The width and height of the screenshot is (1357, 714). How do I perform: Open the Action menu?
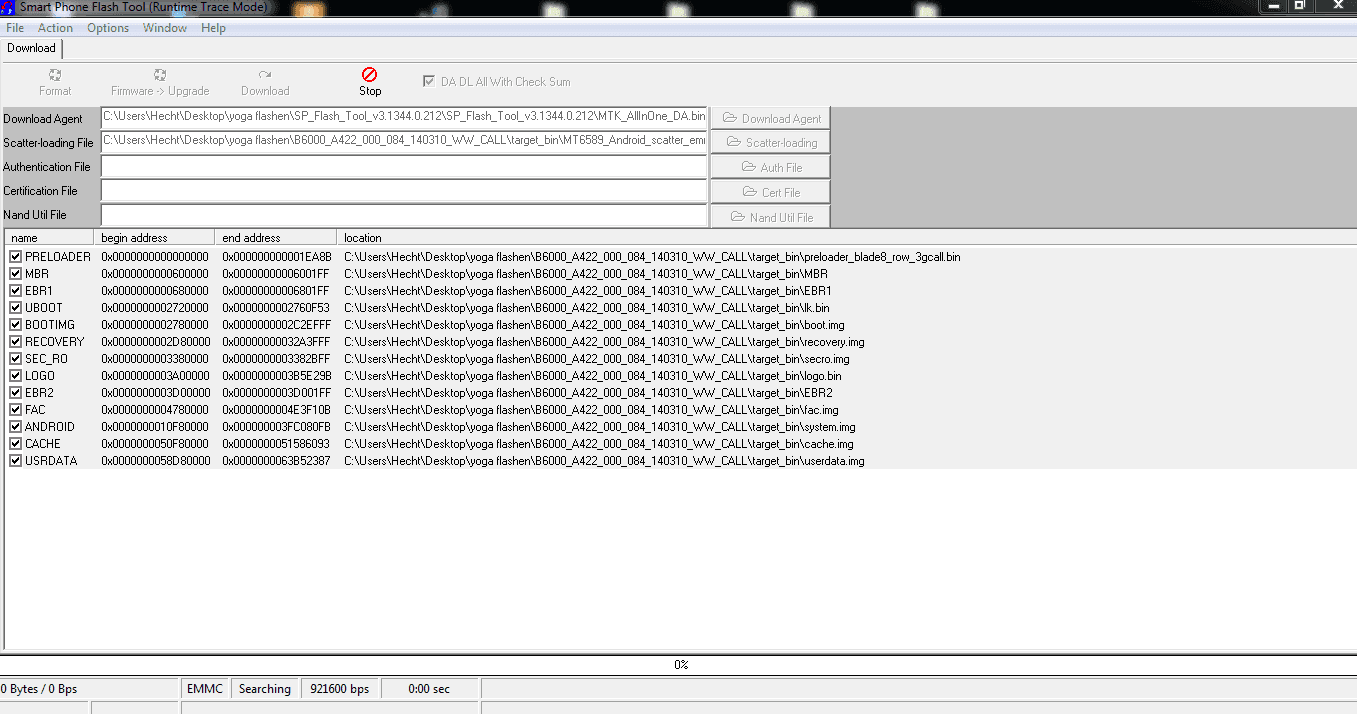55,28
